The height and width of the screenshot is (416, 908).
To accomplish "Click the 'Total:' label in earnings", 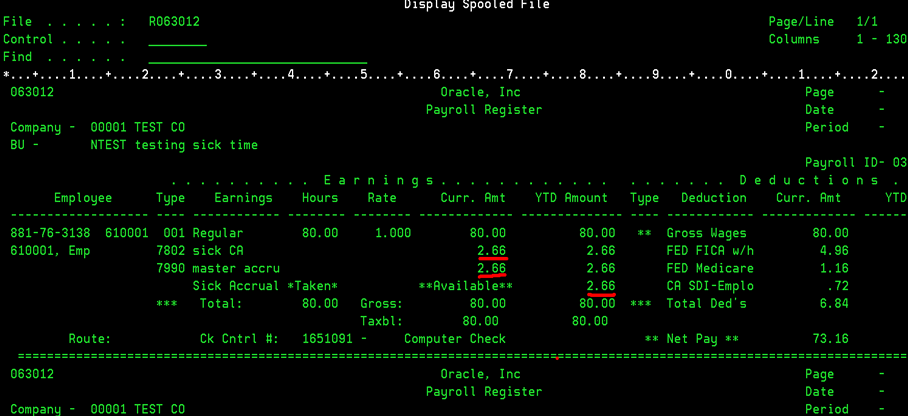I will (221, 304).
